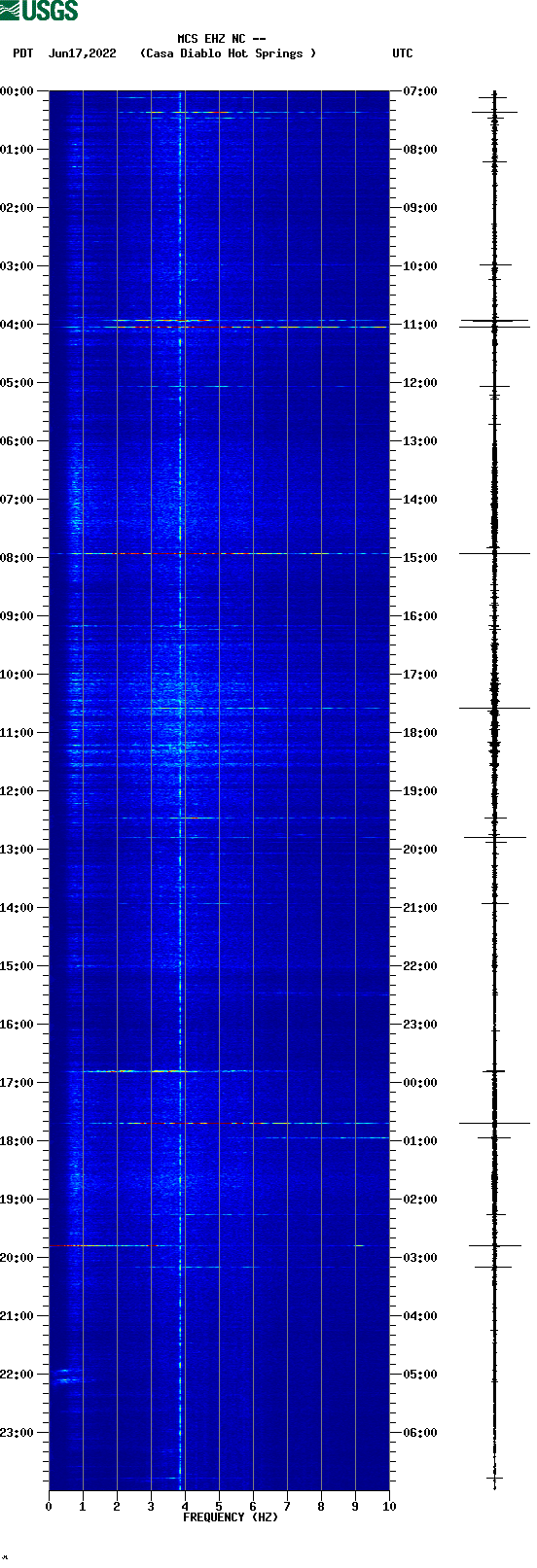Screen dimensions: 537x1568
Task: Click UTC time label '18:00'
Action: point(420,733)
